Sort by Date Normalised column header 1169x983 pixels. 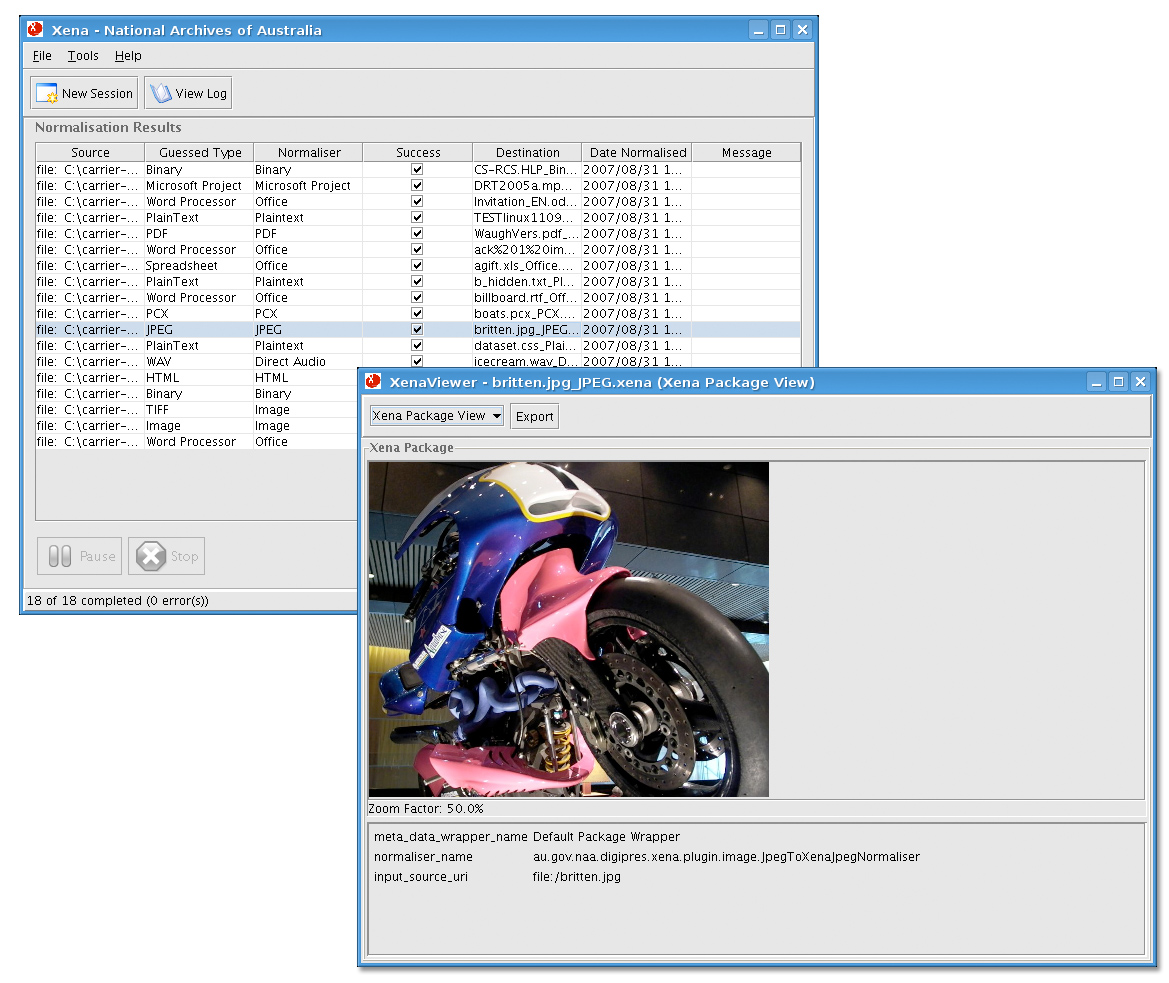click(637, 153)
